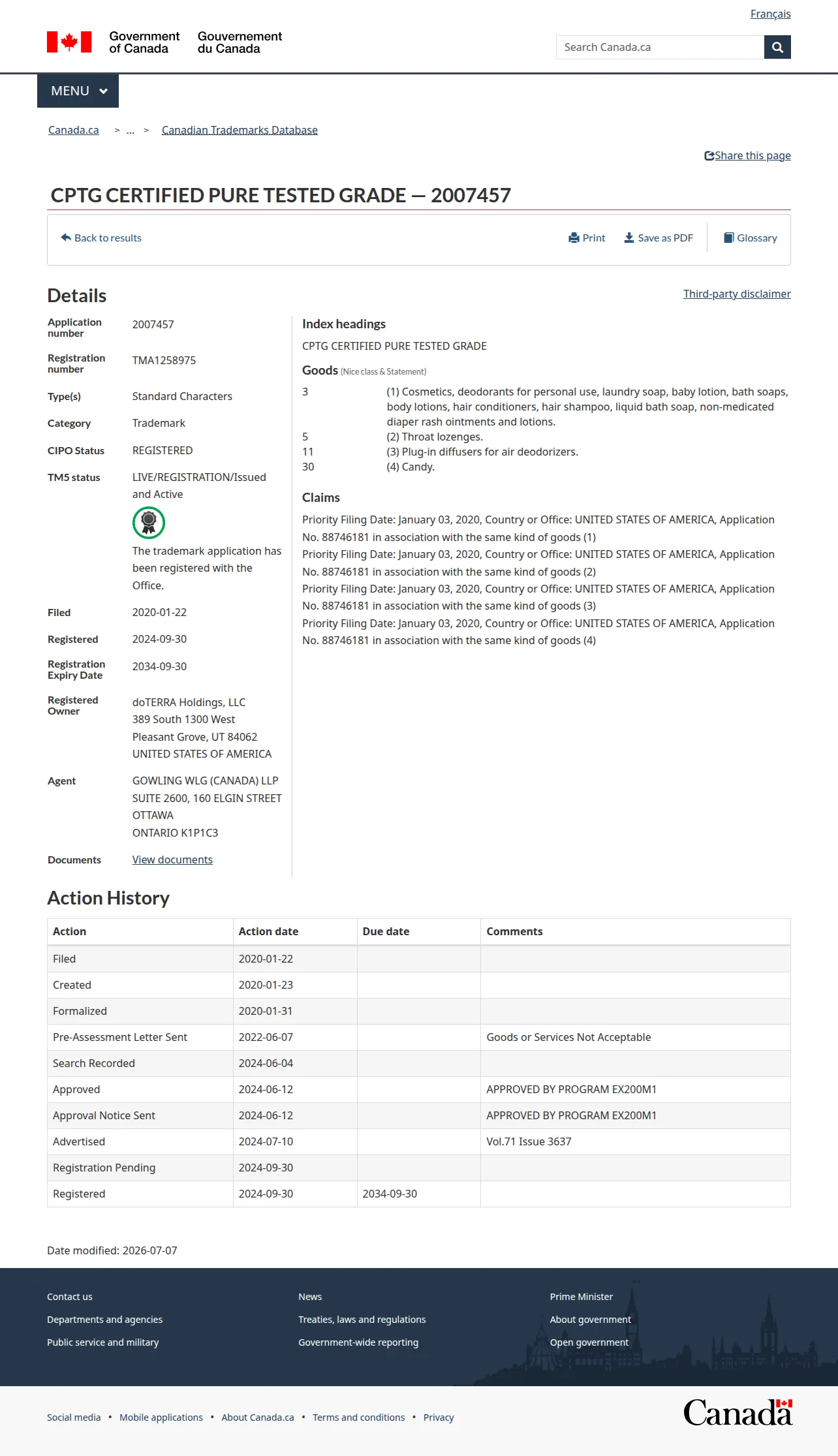This screenshot has width=838, height=1456.
Task: Click the breadcrumb ellipsis
Action: [x=131, y=130]
